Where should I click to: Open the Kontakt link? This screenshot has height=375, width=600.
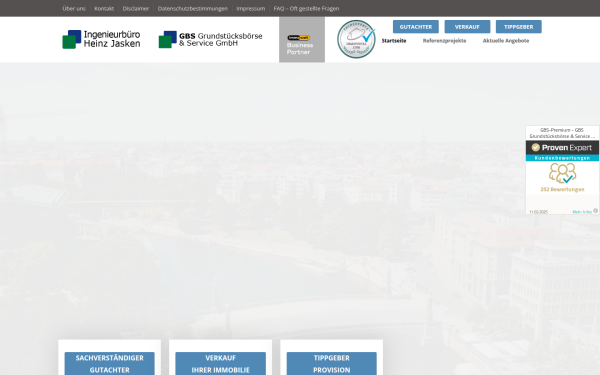[x=104, y=8]
